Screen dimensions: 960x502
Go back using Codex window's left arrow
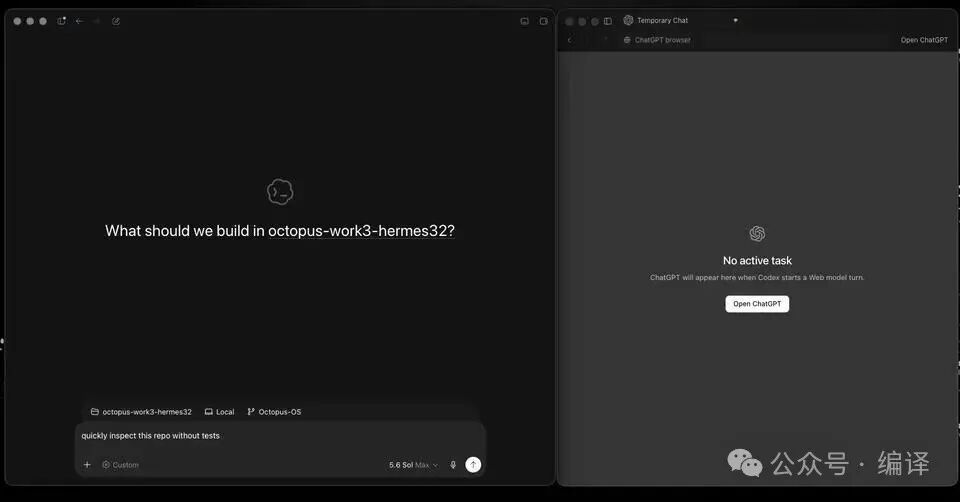pos(79,21)
